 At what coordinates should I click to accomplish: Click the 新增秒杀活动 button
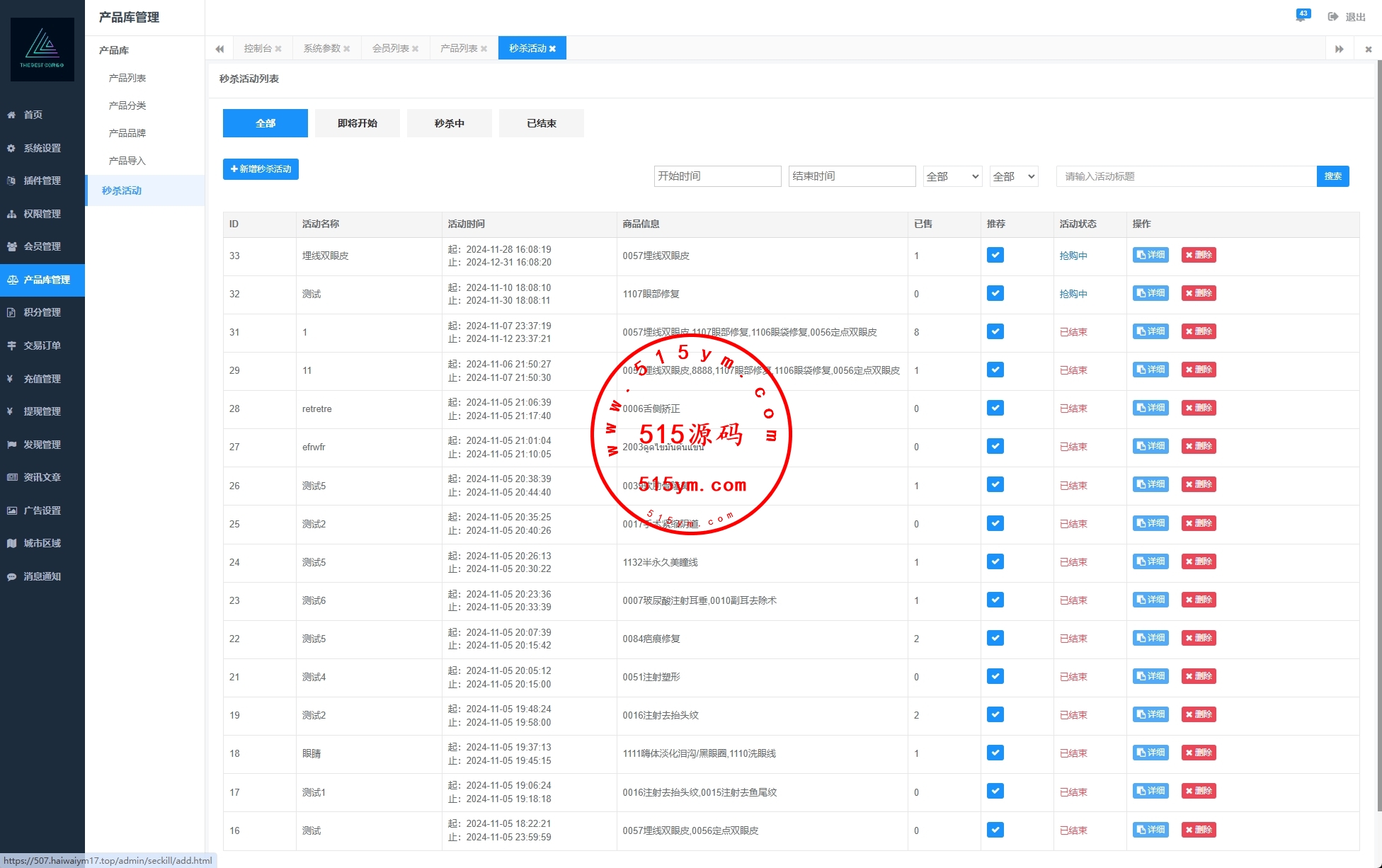coord(261,169)
